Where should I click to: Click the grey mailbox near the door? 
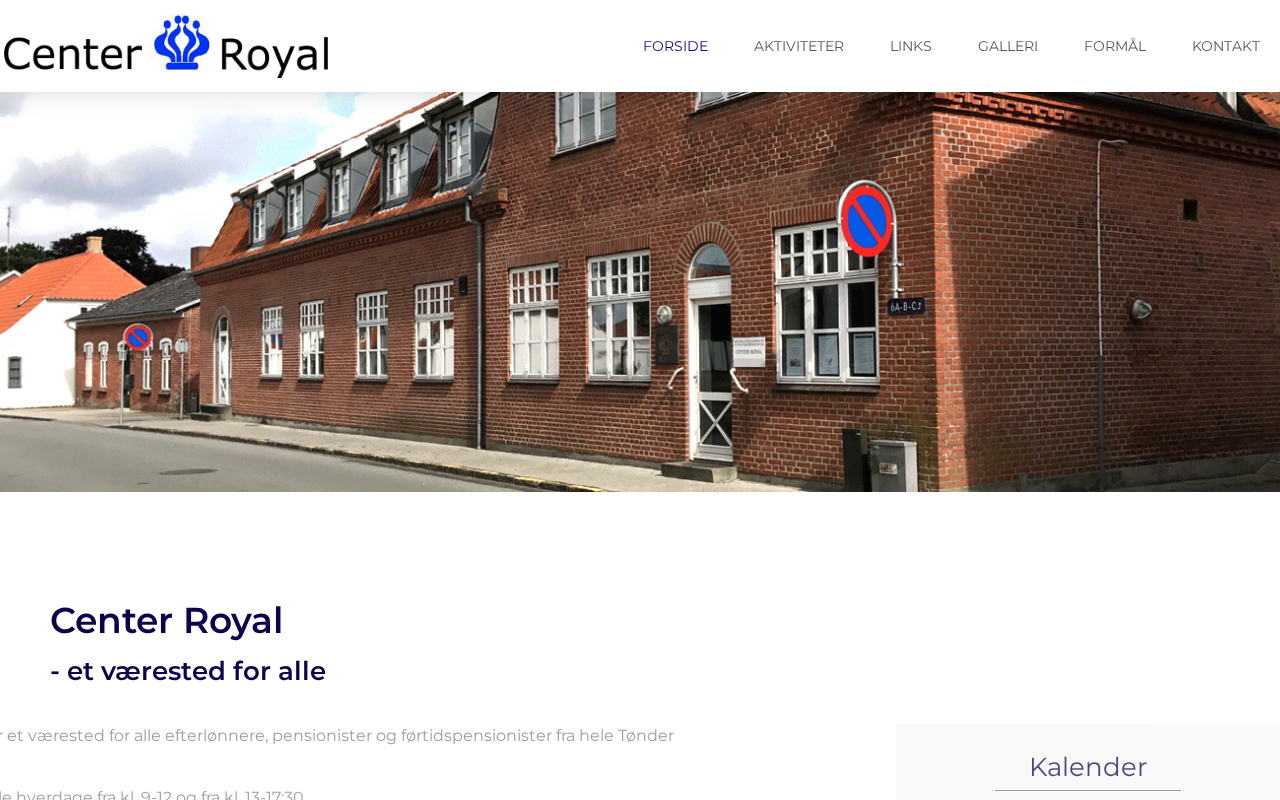[893, 465]
